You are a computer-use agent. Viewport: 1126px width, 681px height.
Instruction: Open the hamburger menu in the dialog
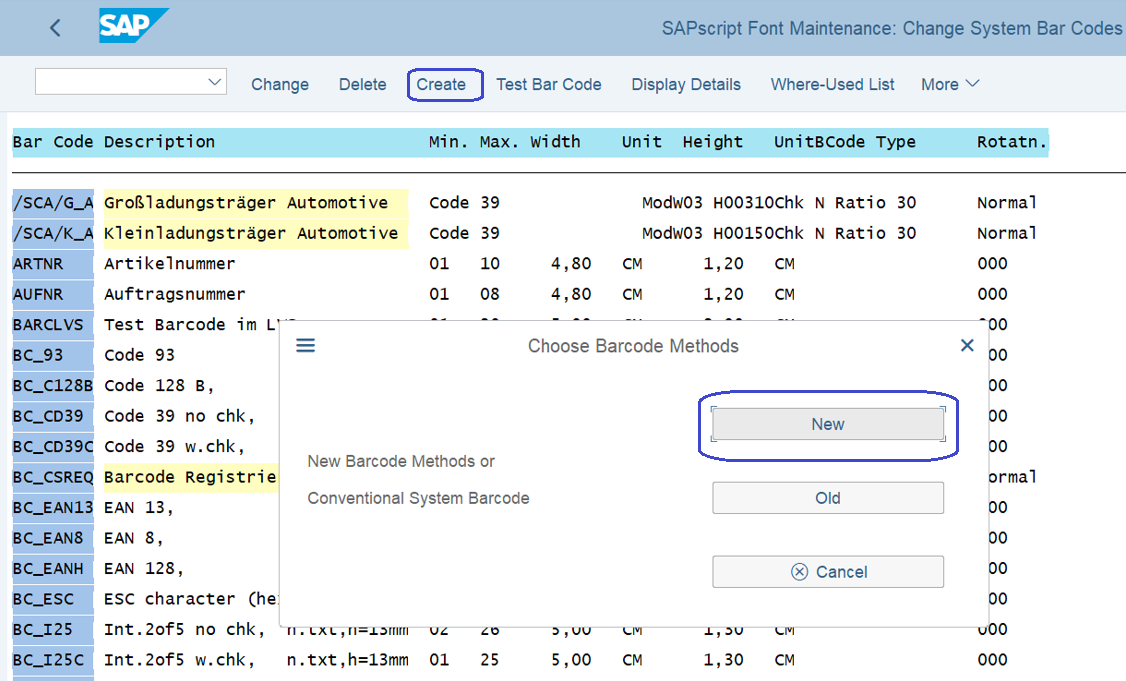[306, 345]
